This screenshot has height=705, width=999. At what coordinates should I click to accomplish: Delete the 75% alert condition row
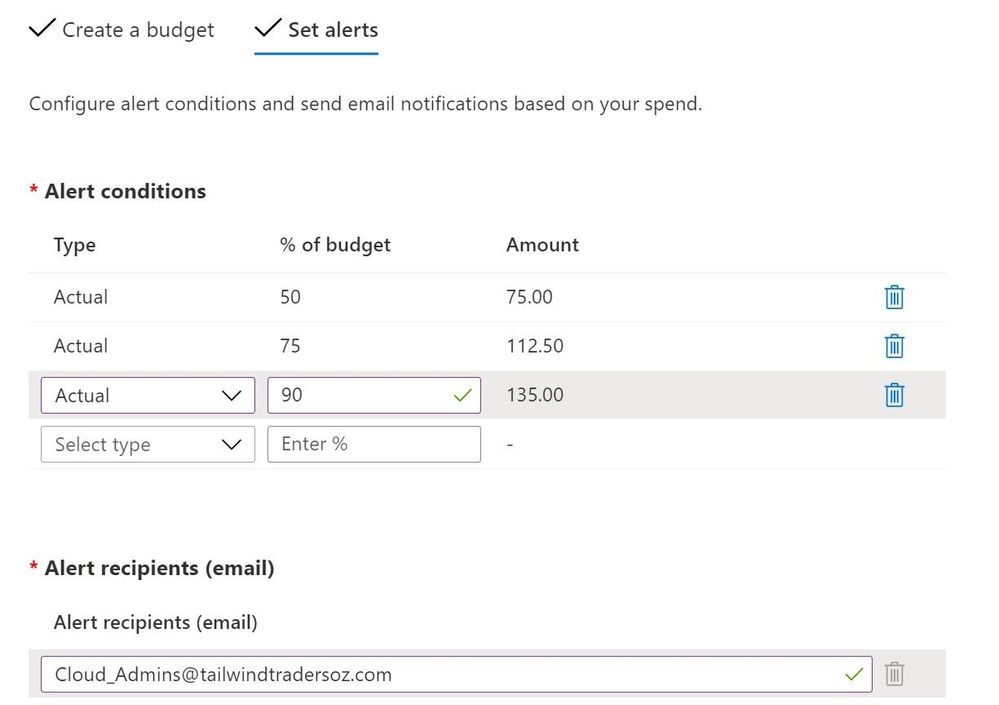(894, 346)
